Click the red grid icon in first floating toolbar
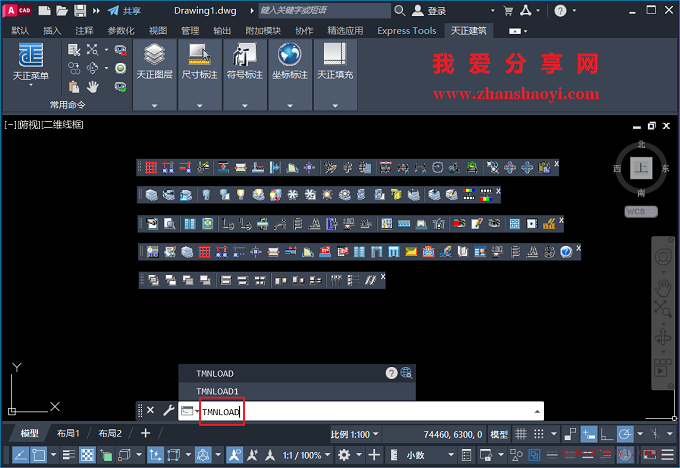This screenshot has height=468, width=680. [x=151, y=167]
